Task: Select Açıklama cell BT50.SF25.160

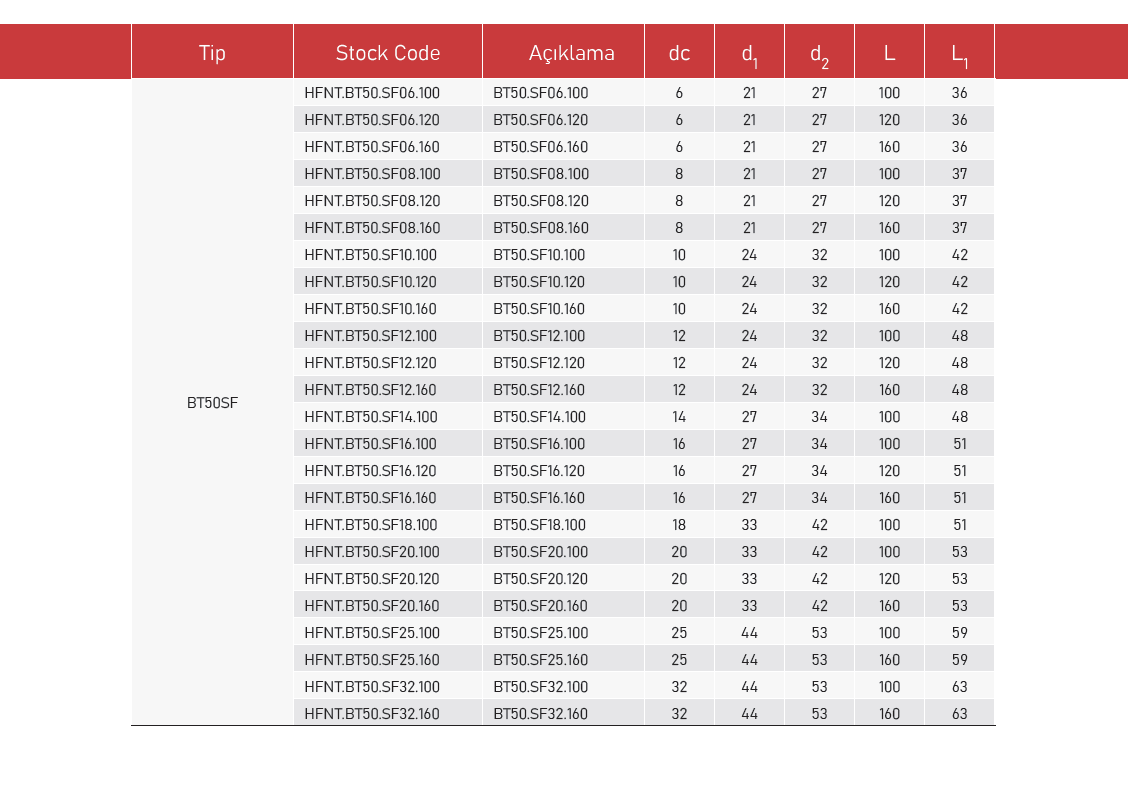Action: (x=541, y=660)
